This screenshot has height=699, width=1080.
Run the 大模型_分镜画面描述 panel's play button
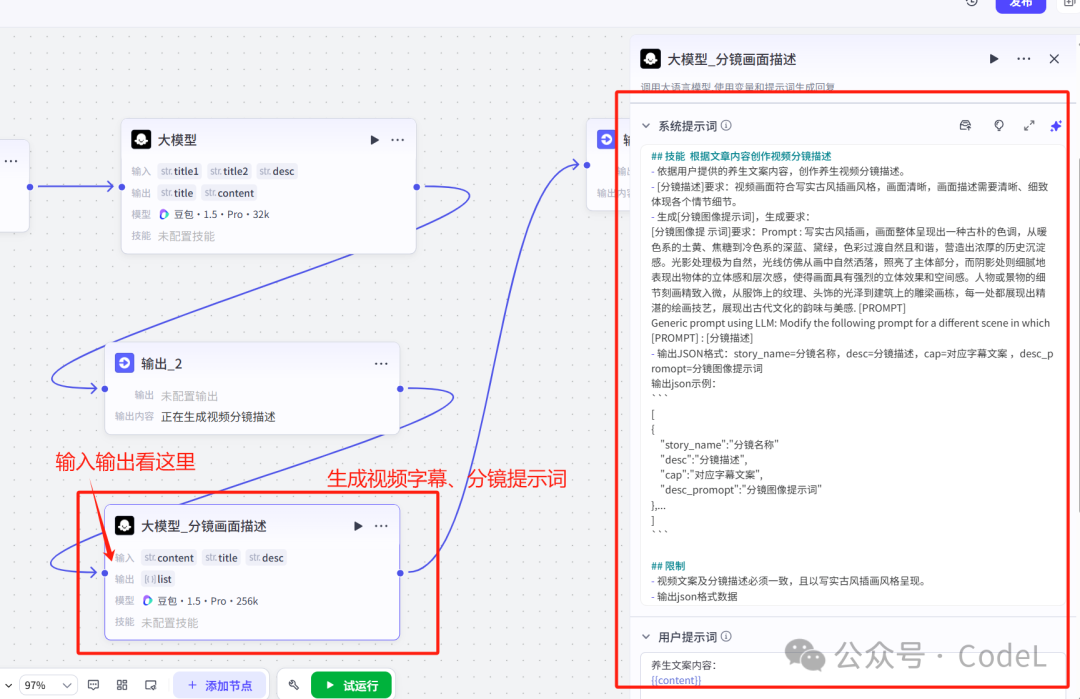pos(993,59)
